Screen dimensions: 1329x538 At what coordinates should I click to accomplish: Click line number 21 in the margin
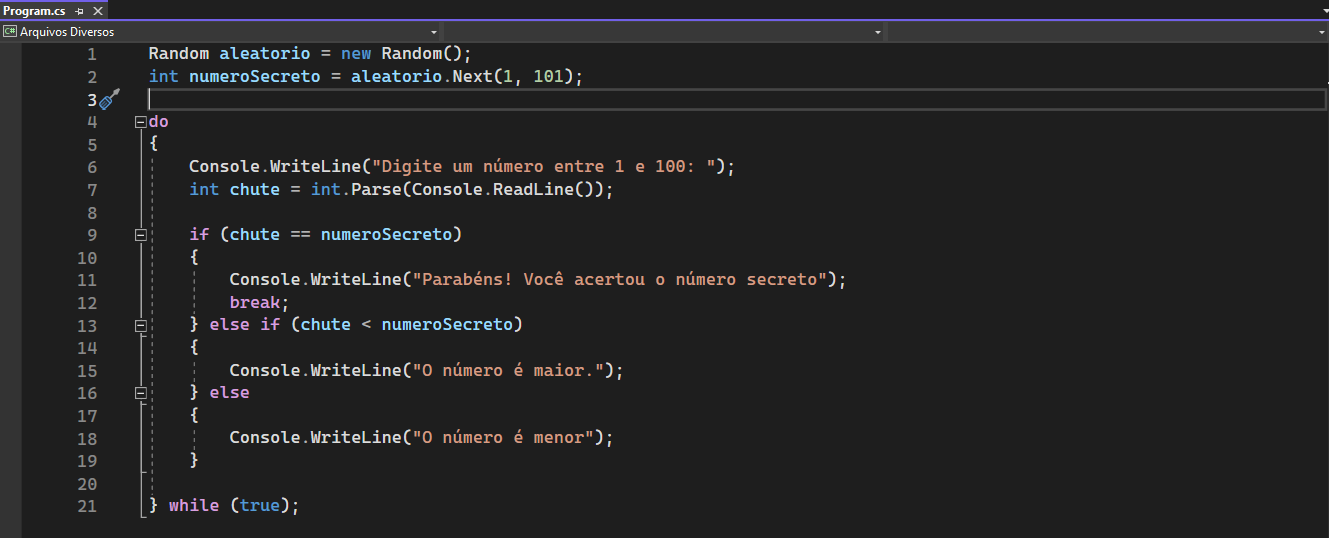[x=87, y=506]
